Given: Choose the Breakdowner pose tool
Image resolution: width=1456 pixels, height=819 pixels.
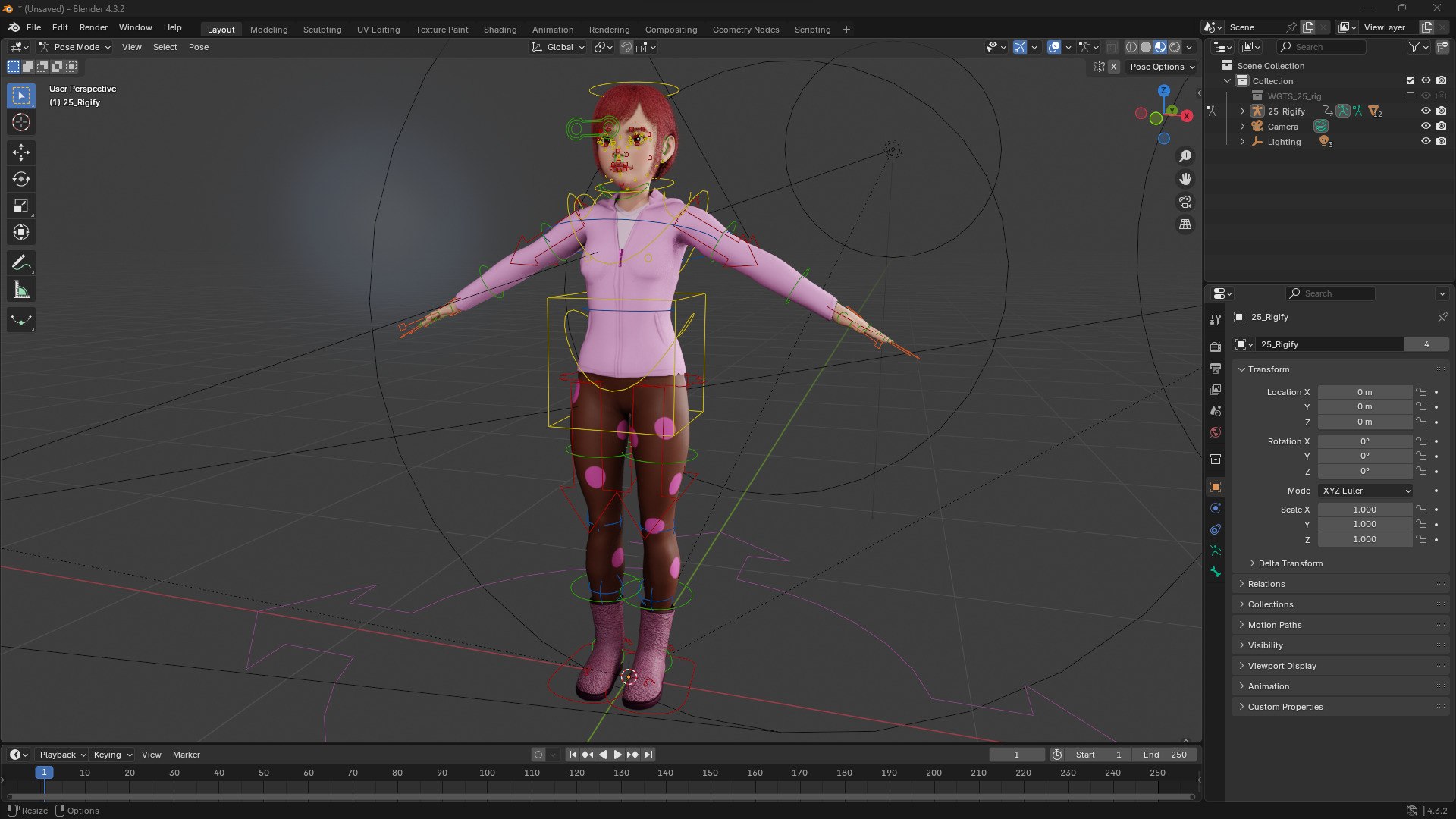Looking at the screenshot, I should pyautogui.click(x=21, y=320).
